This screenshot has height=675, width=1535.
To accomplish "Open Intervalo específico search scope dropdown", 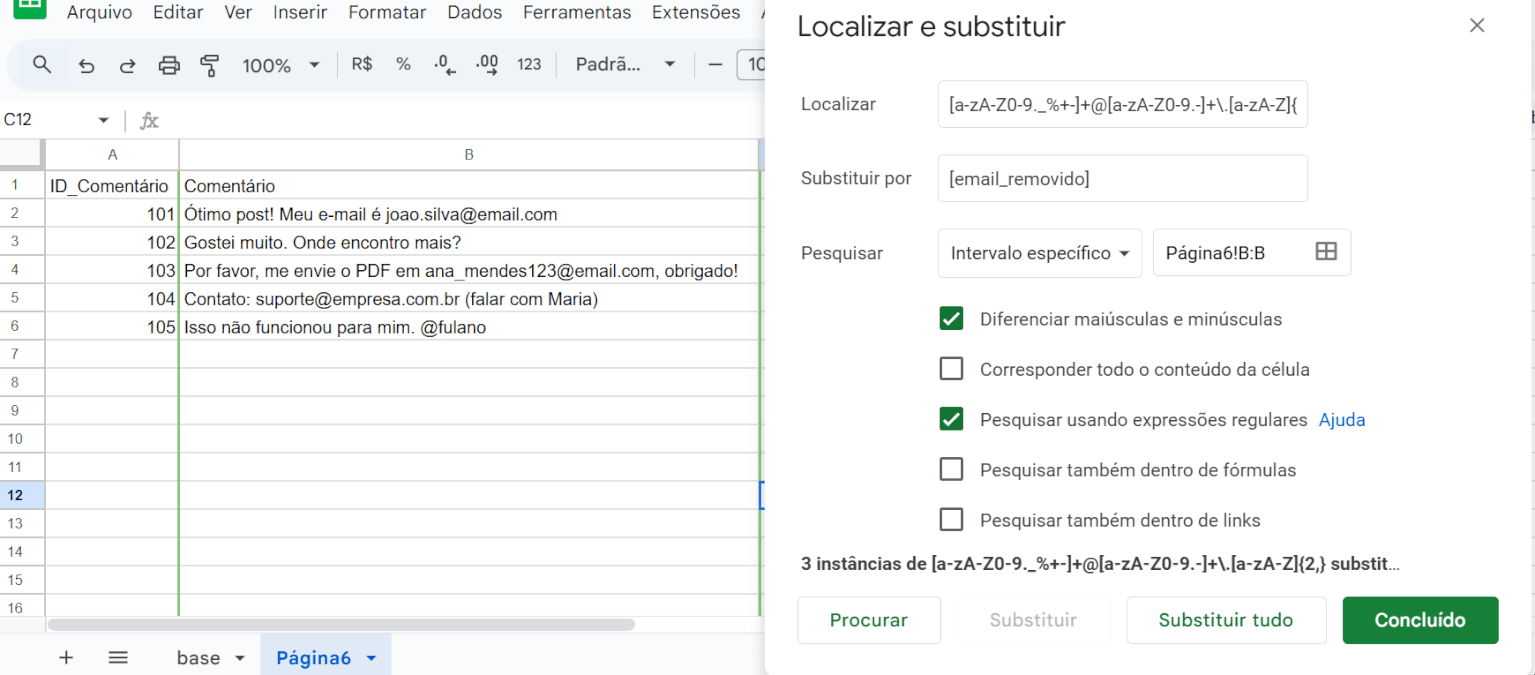I will (1040, 253).
